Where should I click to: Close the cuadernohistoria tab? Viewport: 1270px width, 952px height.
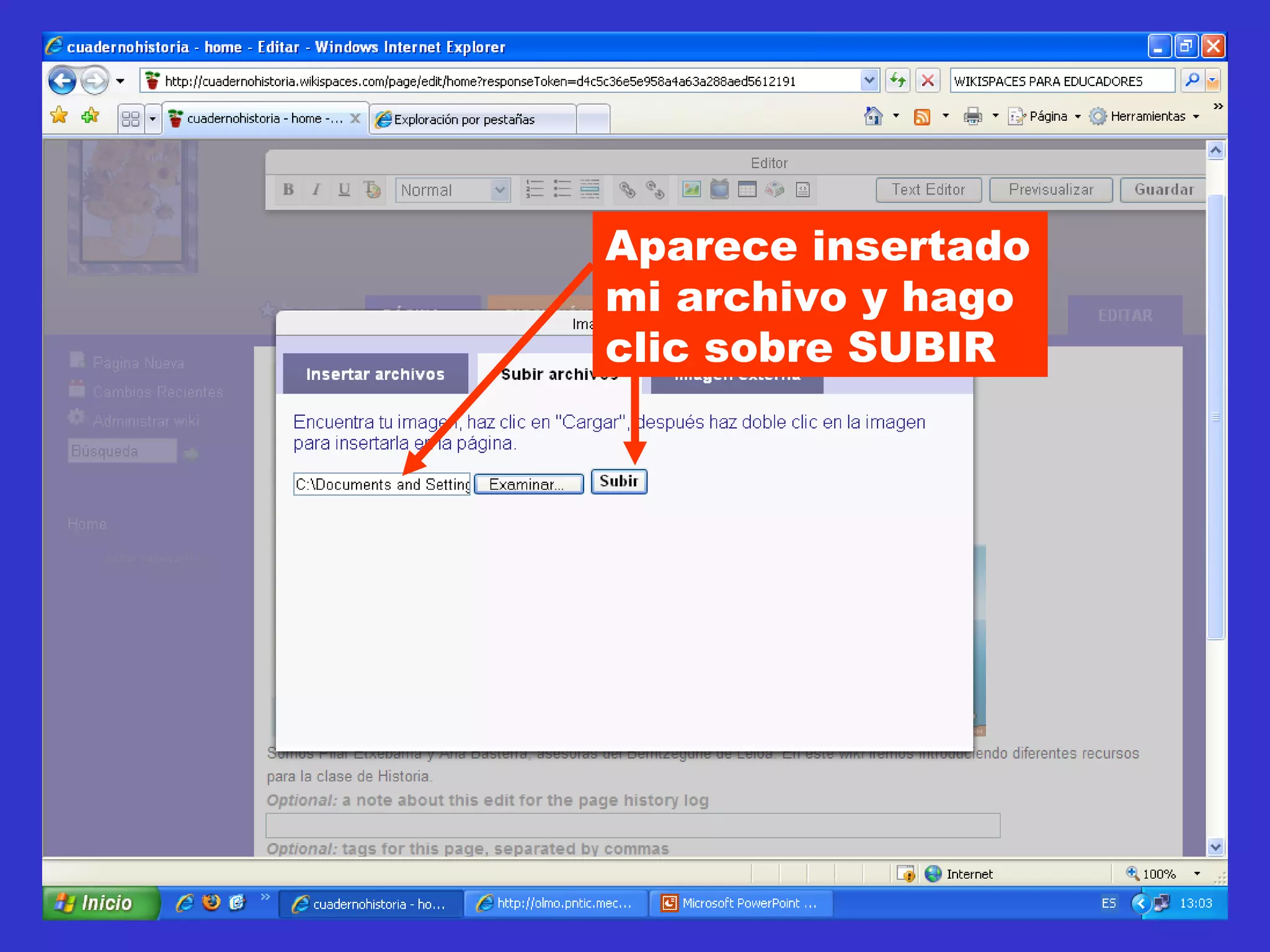pyautogui.click(x=355, y=118)
